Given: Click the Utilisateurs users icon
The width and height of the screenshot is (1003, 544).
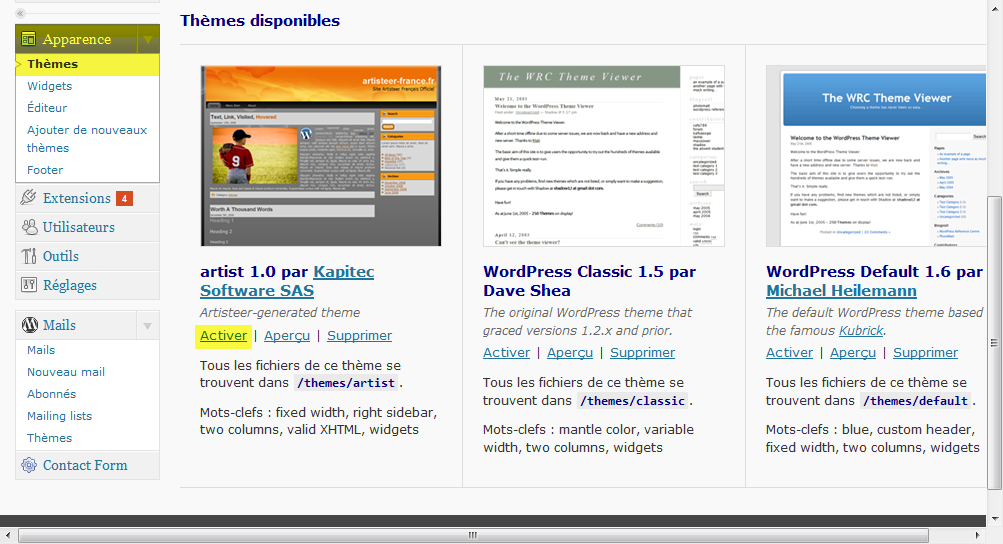Looking at the screenshot, I should (x=29, y=227).
